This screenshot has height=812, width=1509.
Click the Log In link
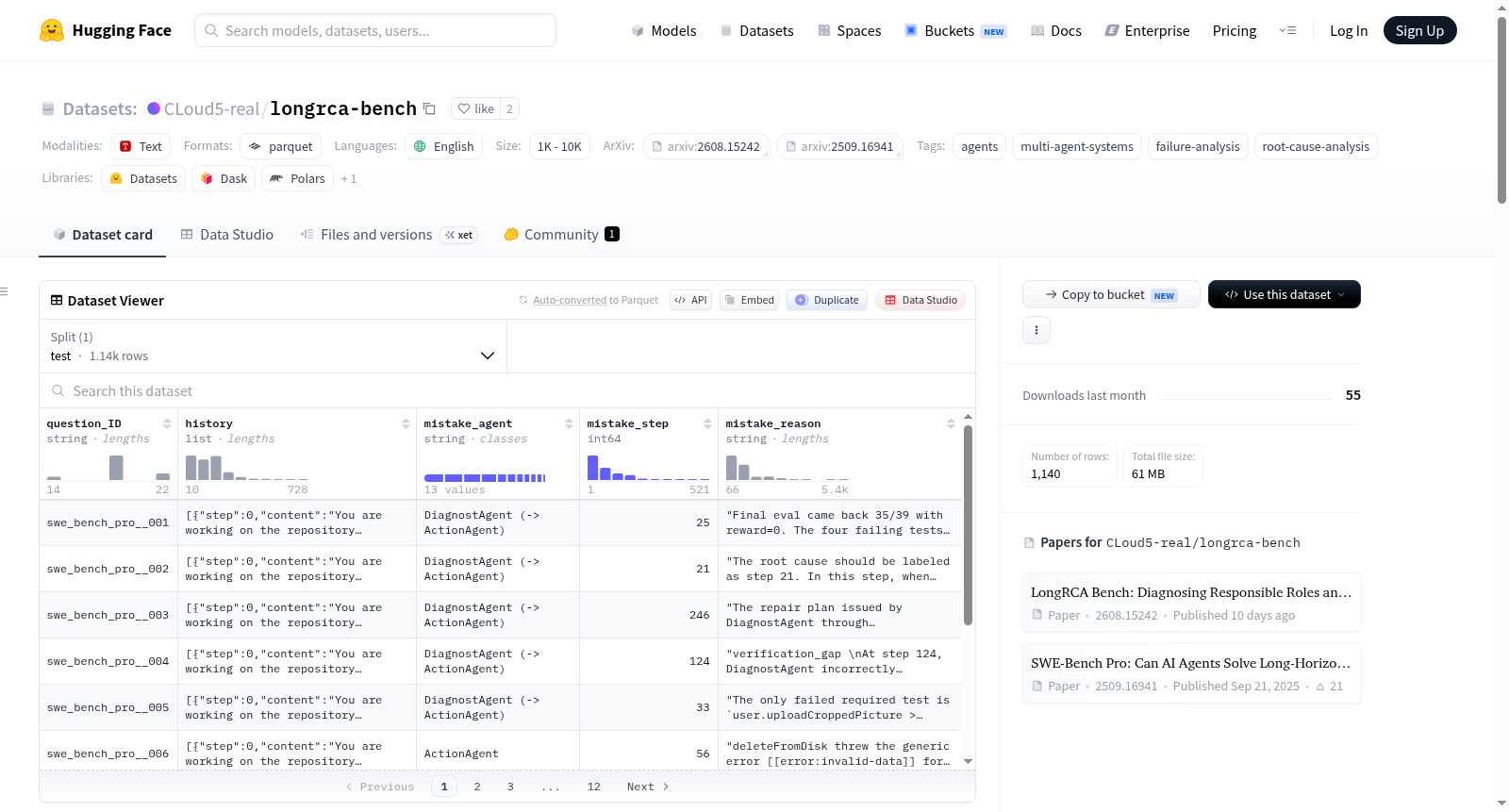[x=1349, y=30]
